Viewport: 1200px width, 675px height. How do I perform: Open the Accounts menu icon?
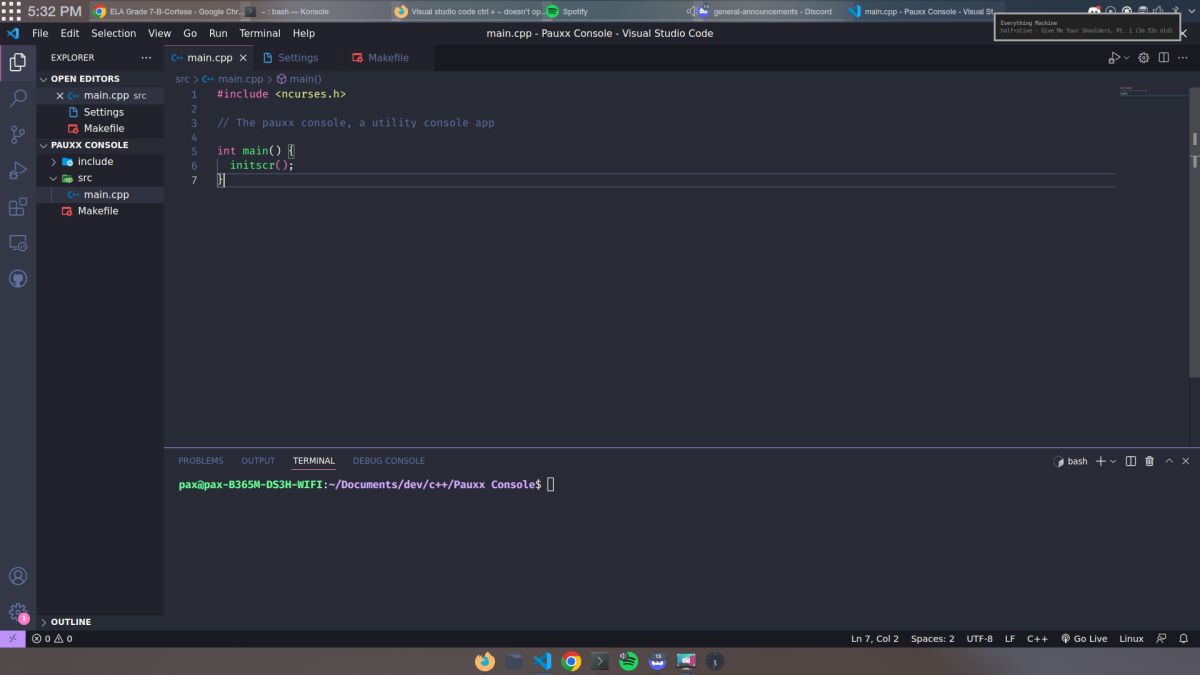[18, 576]
